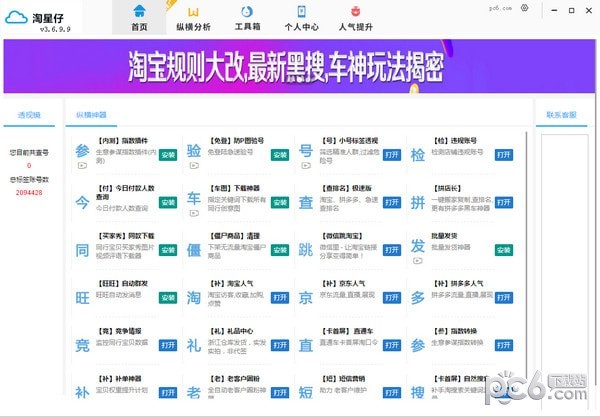The width and height of the screenshot is (600, 417).
Task: Click the 查 icon of 查排名
Action: (x=306, y=202)
